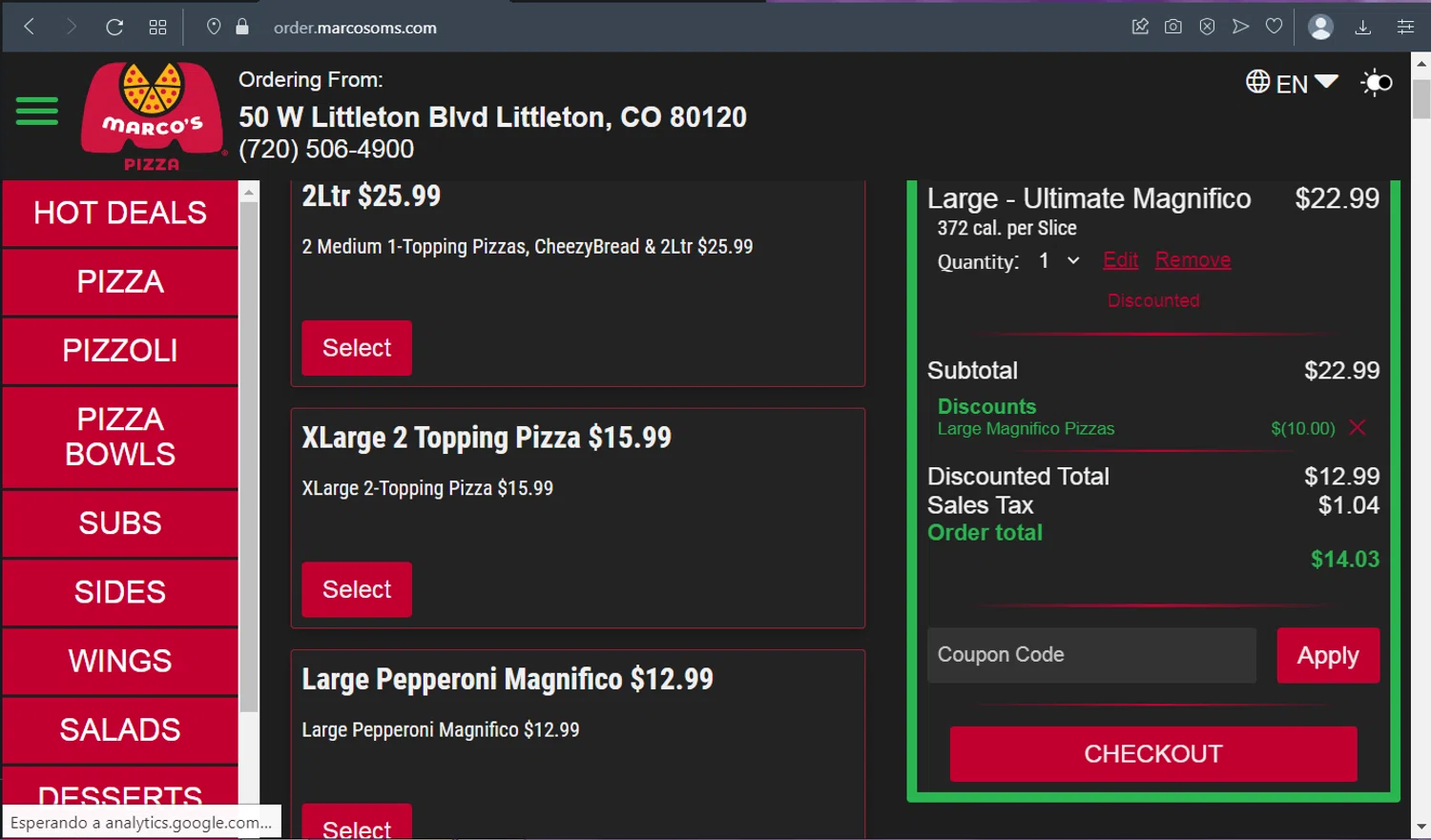The height and width of the screenshot is (840, 1431).
Task: View site security lock info
Action: click(x=242, y=27)
